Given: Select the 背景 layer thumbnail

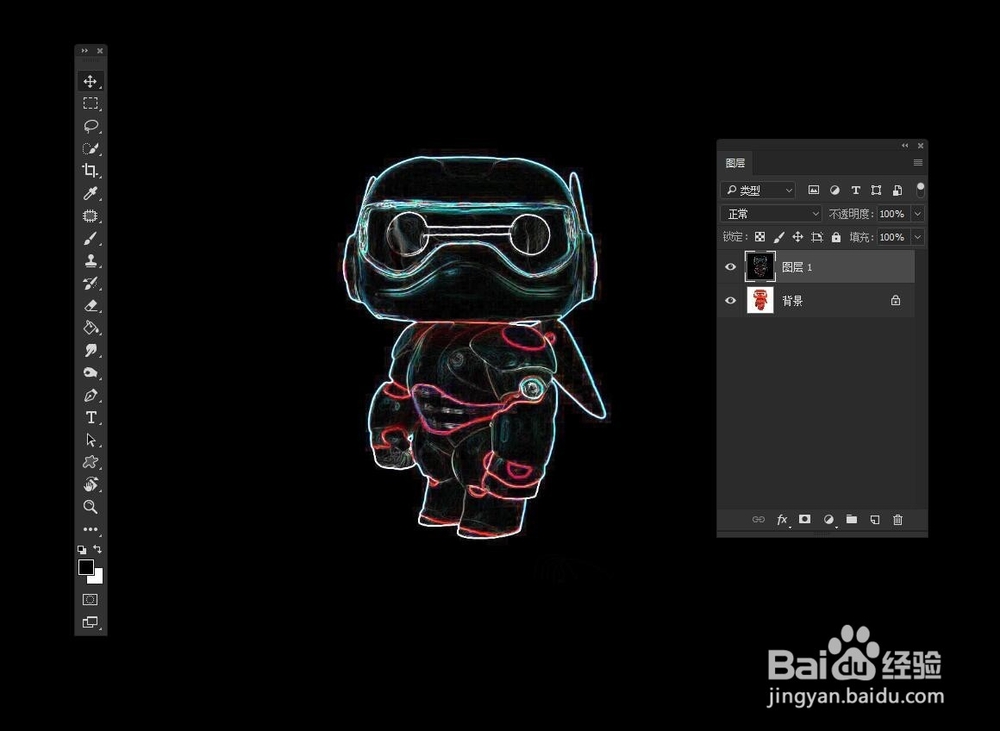Looking at the screenshot, I should pos(760,300).
